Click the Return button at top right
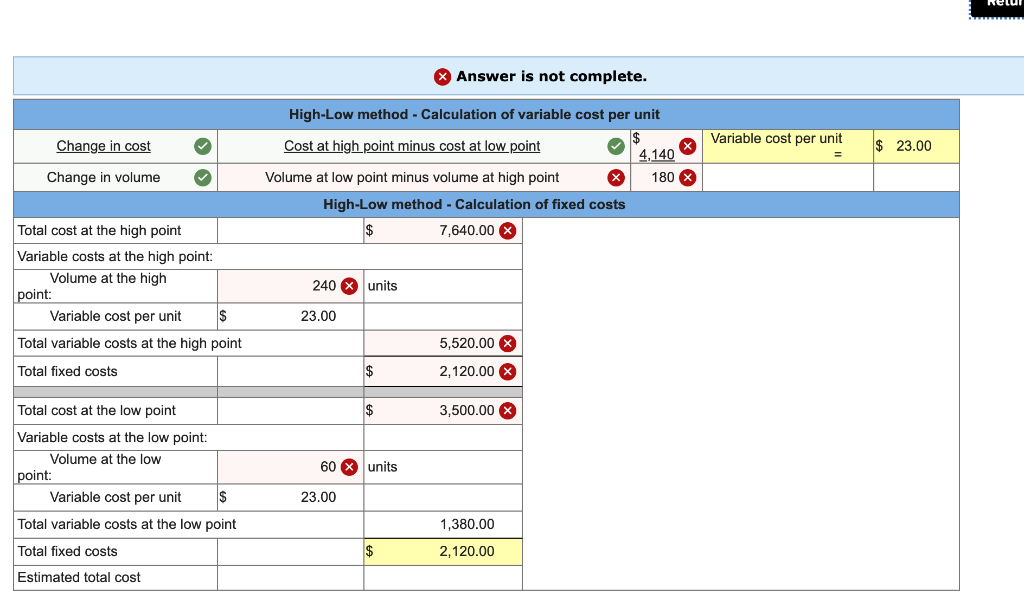Screen dimensions: 1024x607 [995, 7]
